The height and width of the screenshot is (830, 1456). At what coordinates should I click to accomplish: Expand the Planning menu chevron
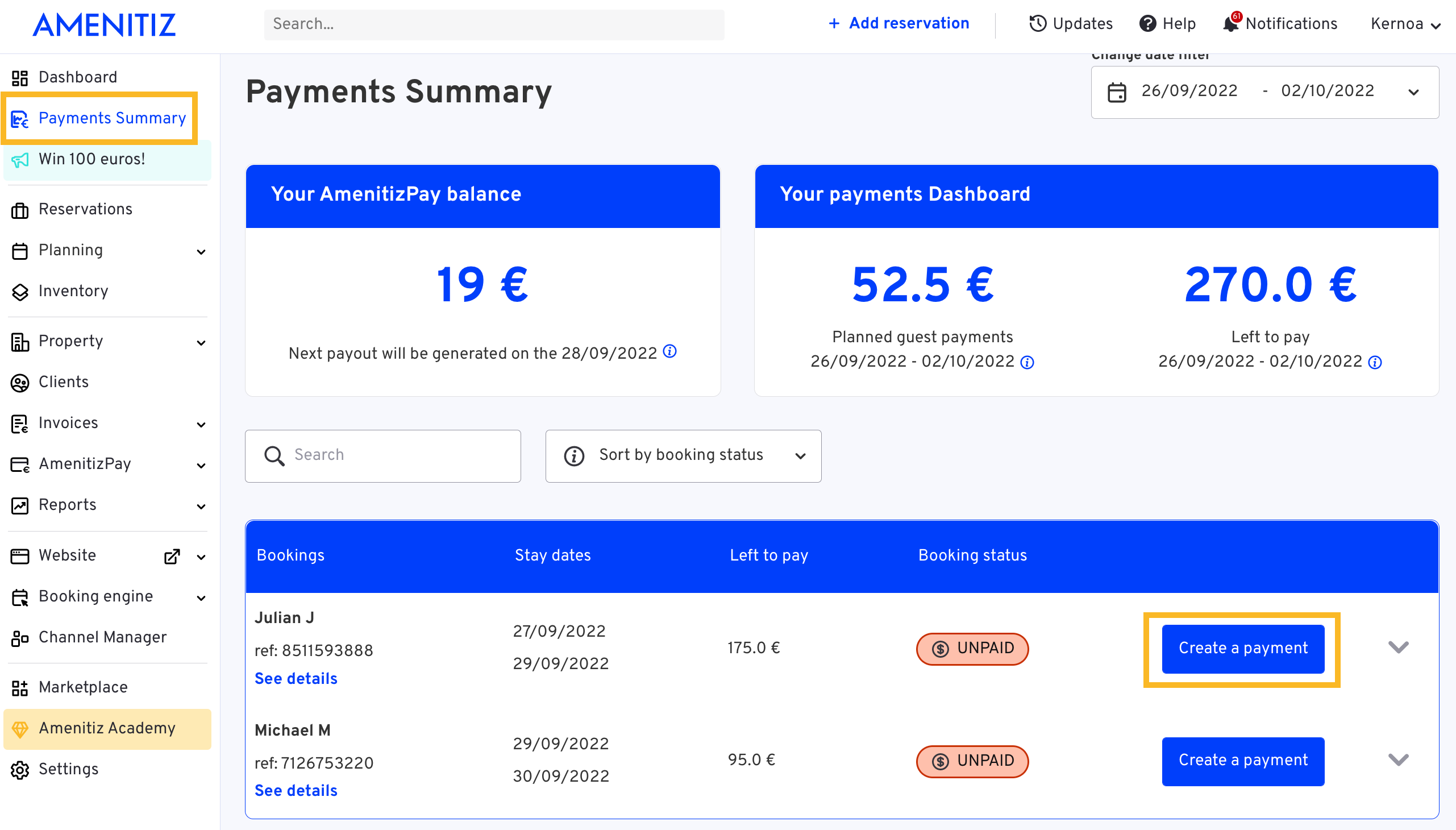[x=201, y=252]
